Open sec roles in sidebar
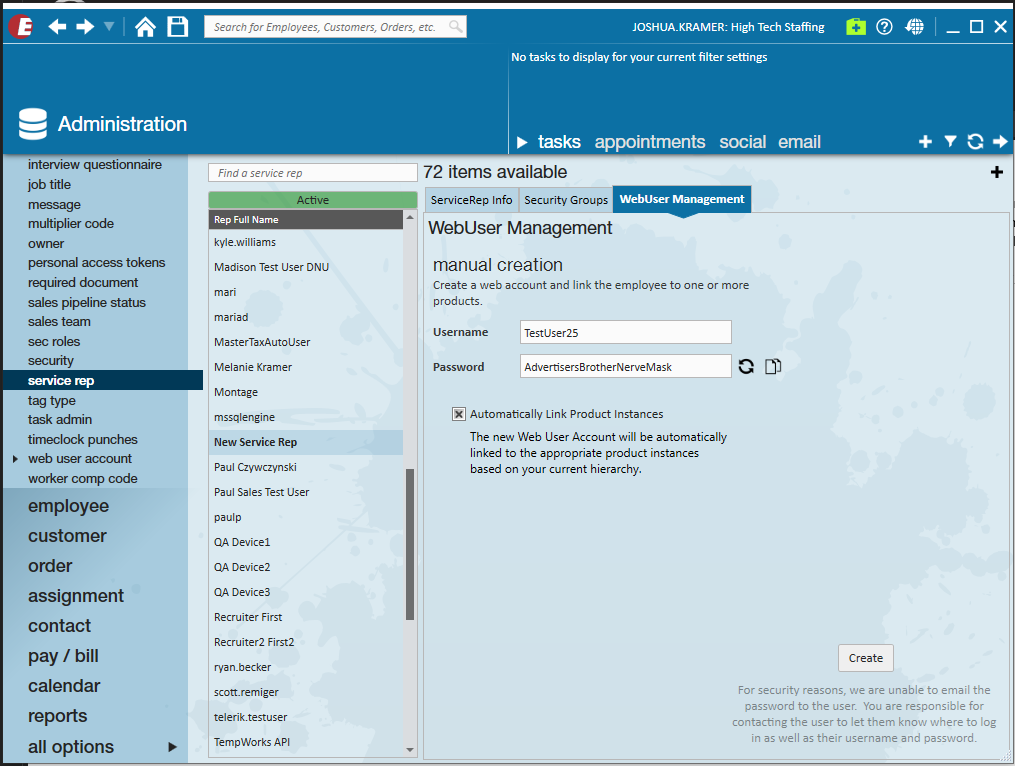Image resolution: width=1015 pixels, height=766 pixels. pos(54,341)
